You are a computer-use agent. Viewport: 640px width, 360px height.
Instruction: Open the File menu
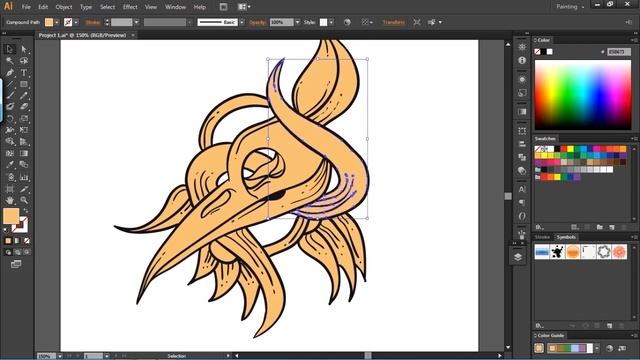26,7
